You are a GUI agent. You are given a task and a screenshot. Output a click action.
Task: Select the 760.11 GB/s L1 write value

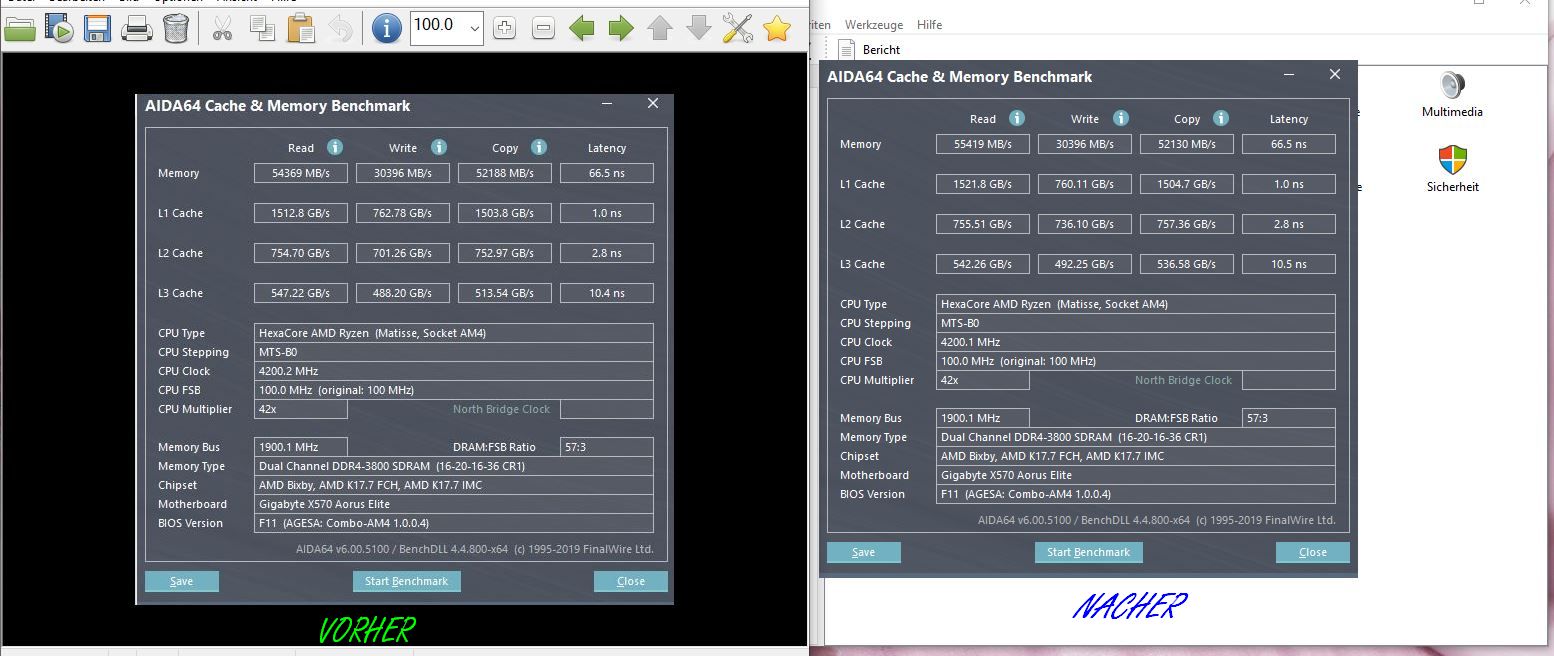tap(1085, 184)
